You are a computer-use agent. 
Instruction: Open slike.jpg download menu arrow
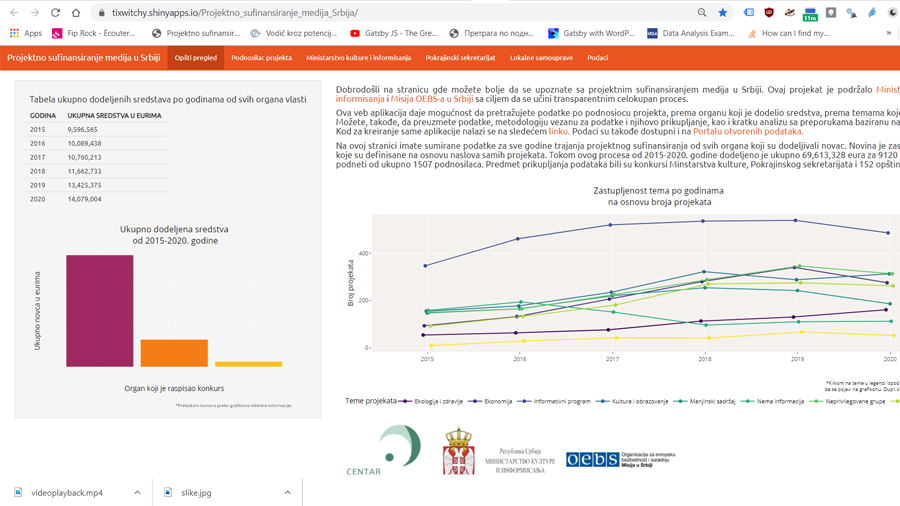[287, 493]
